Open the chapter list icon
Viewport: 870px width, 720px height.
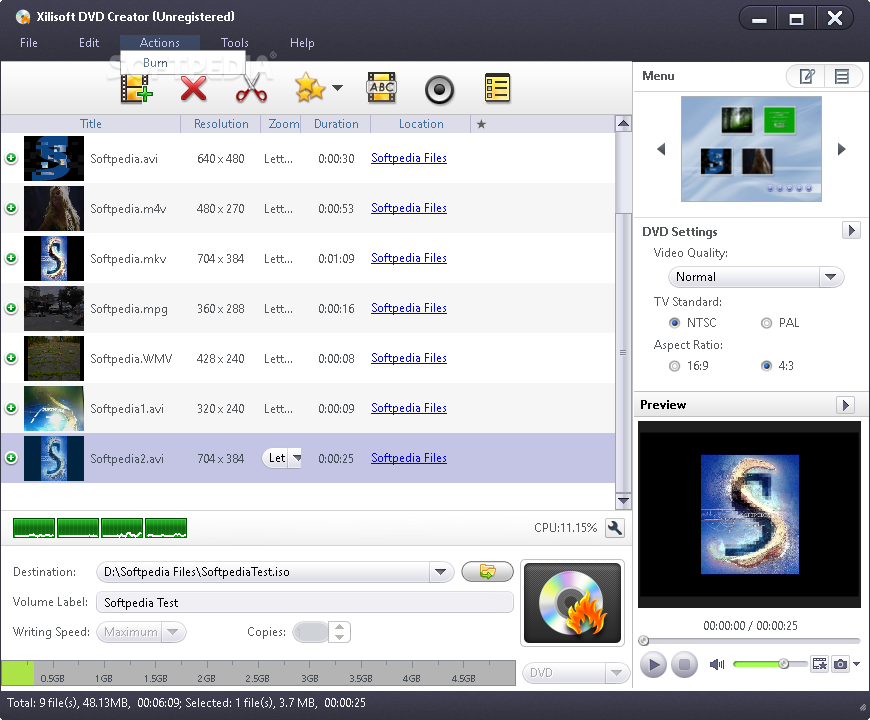(x=497, y=88)
